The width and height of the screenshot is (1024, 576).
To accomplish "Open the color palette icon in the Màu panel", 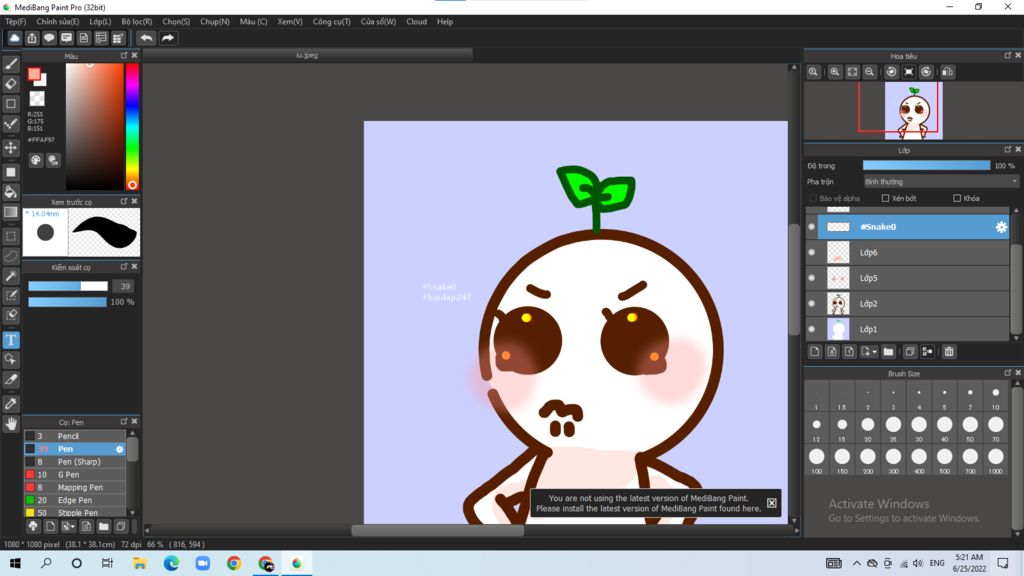I will (x=36, y=160).
